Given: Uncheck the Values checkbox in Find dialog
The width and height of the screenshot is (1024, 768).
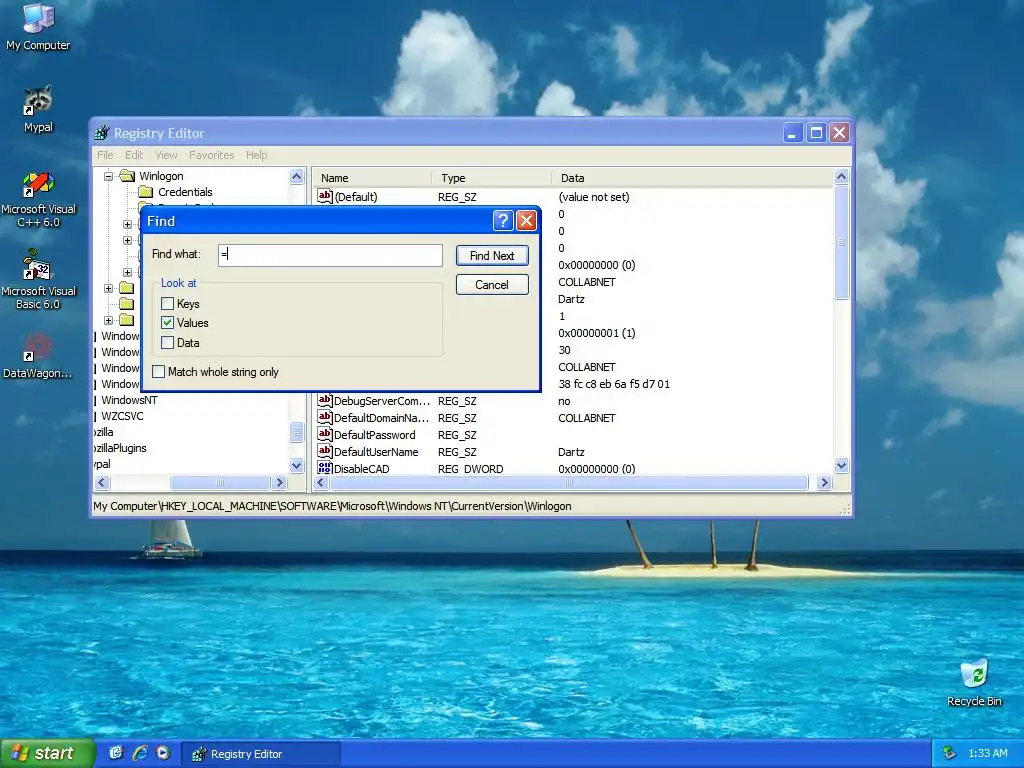Looking at the screenshot, I should (167, 323).
